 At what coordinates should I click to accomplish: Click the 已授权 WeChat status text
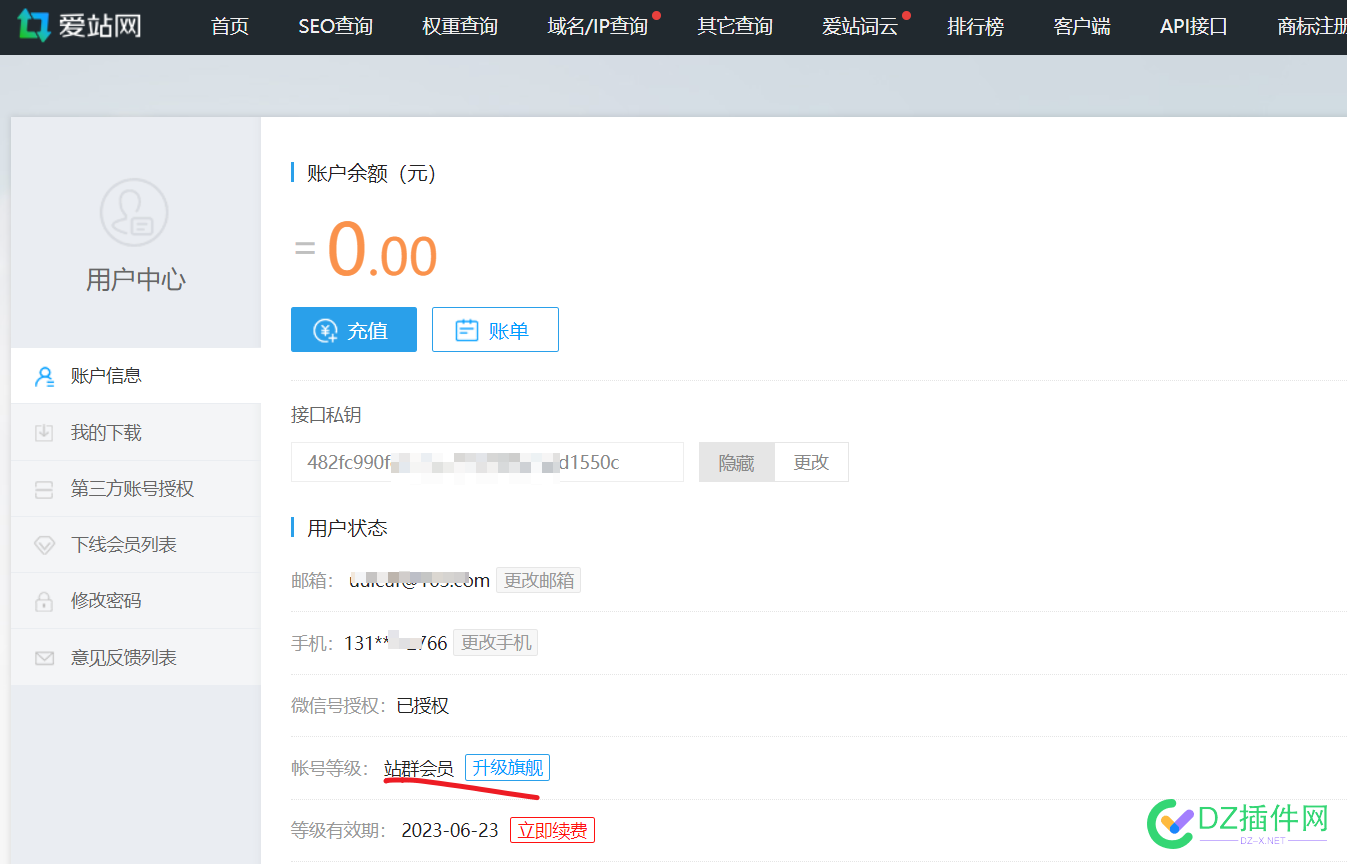pyautogui.click(x=423, y=706)
